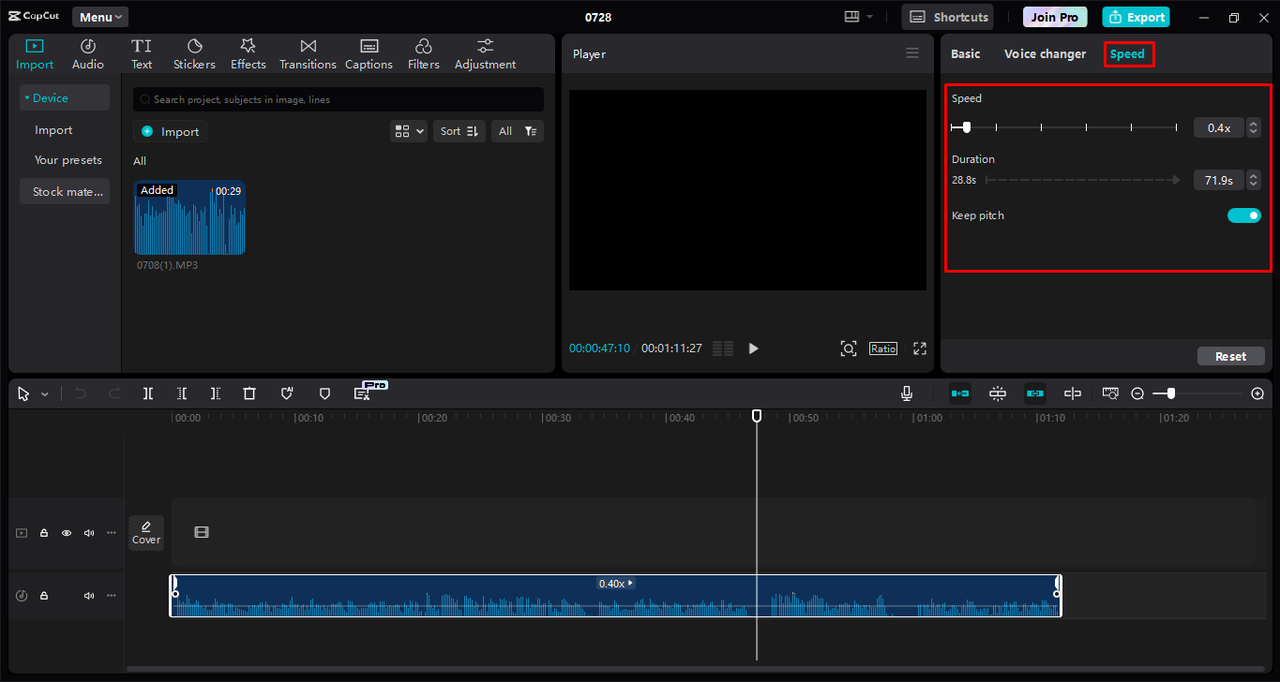Open the grid view mode dropdown
1280x682 pixels.
[409, 131]
